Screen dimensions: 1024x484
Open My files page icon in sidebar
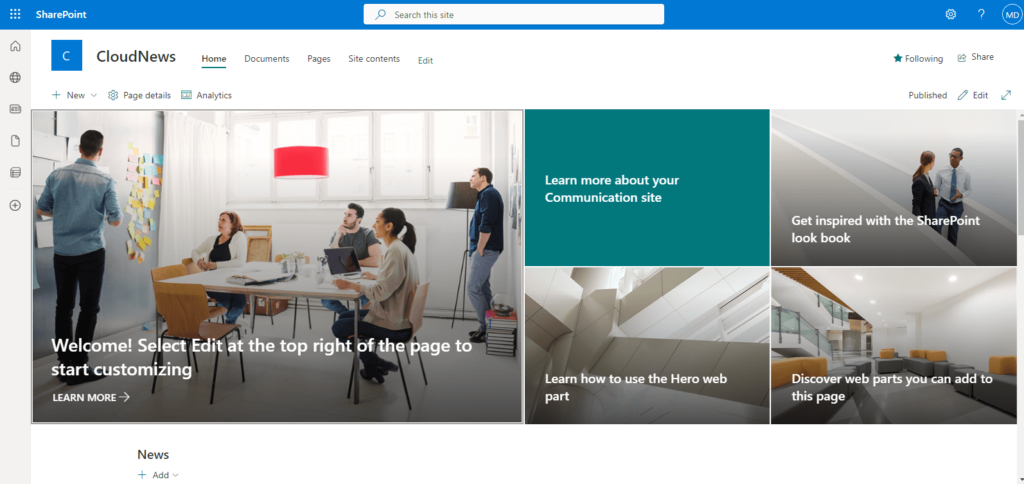pos(15,141)
